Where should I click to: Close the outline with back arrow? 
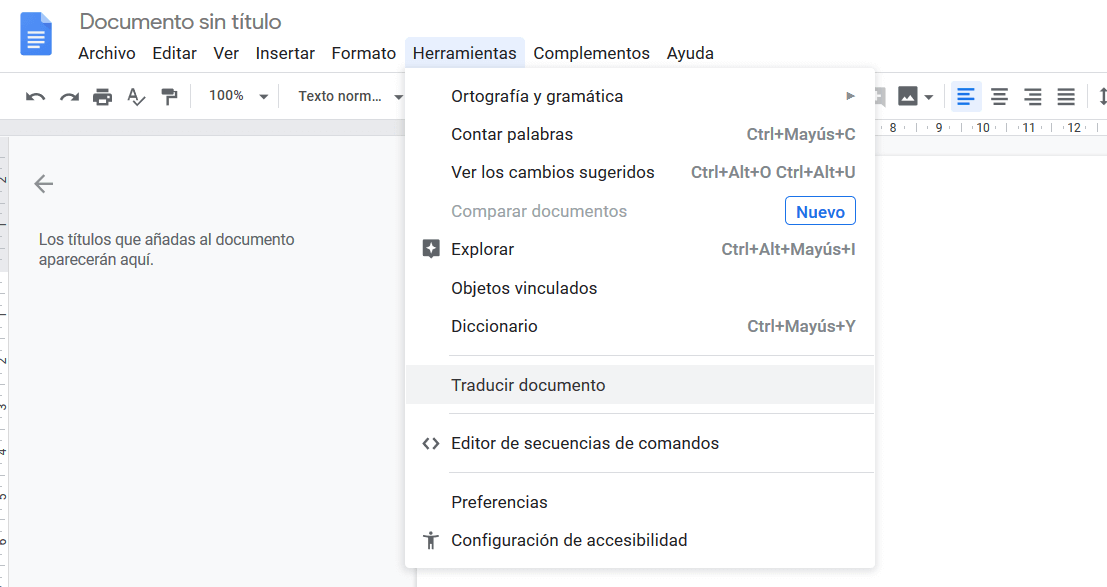[44, 184]
